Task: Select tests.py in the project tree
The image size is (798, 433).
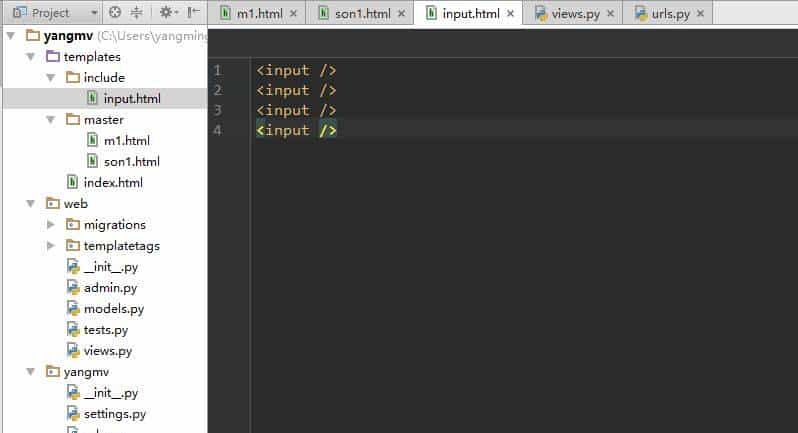Action: [x=106, y=330]
